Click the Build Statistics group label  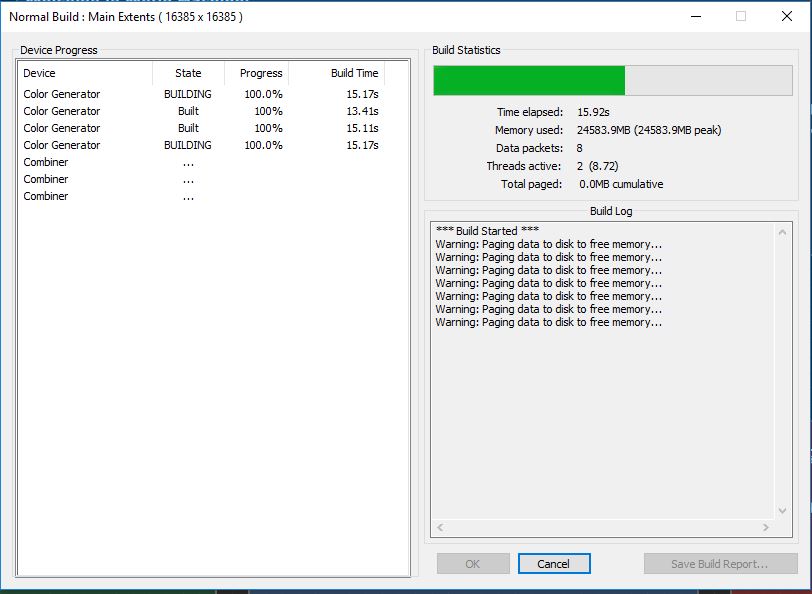tap(466, 50)
